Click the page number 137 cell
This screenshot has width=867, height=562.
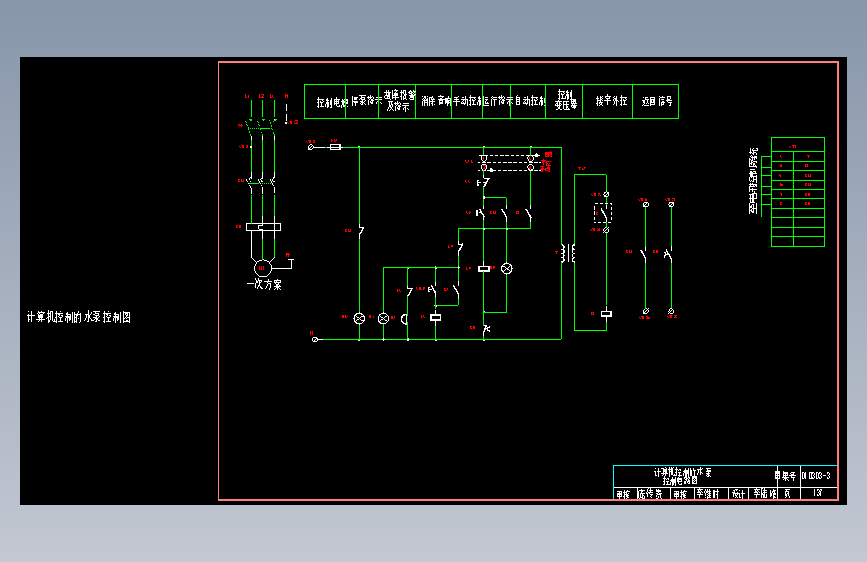[x=818, y=493]
